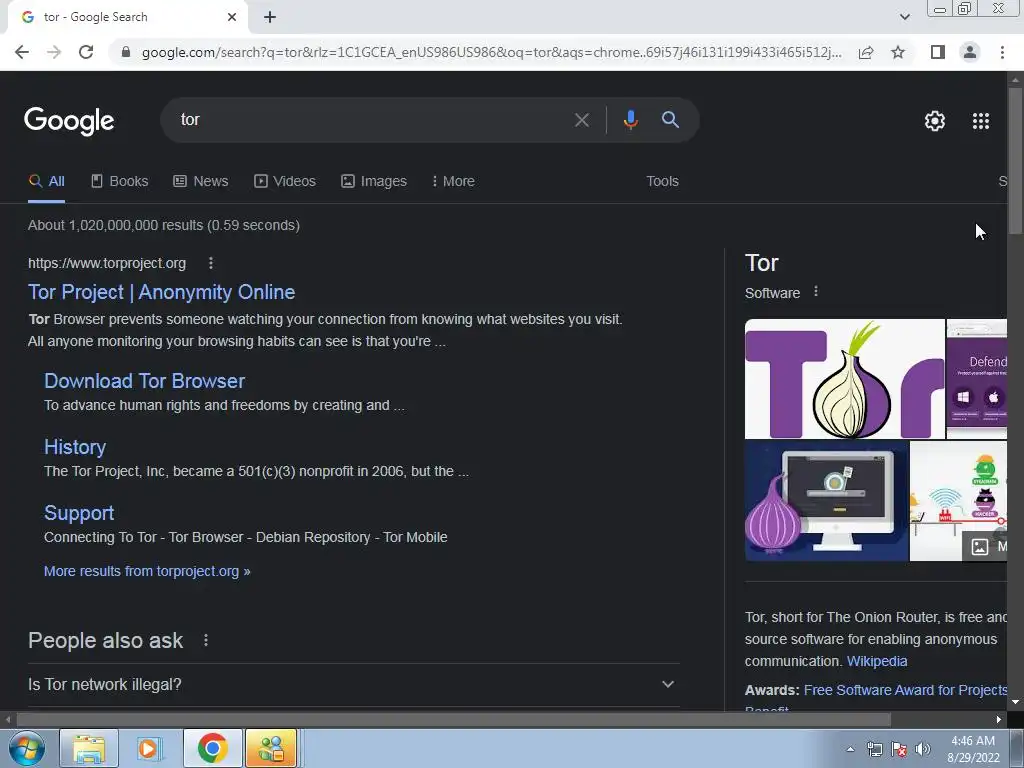
Task: Open the Windows Start menu
Action: tap(27, 748)
